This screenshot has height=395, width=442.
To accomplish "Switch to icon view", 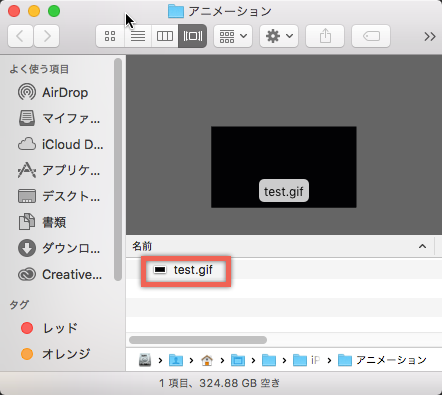I will click(x=110, y=36).
